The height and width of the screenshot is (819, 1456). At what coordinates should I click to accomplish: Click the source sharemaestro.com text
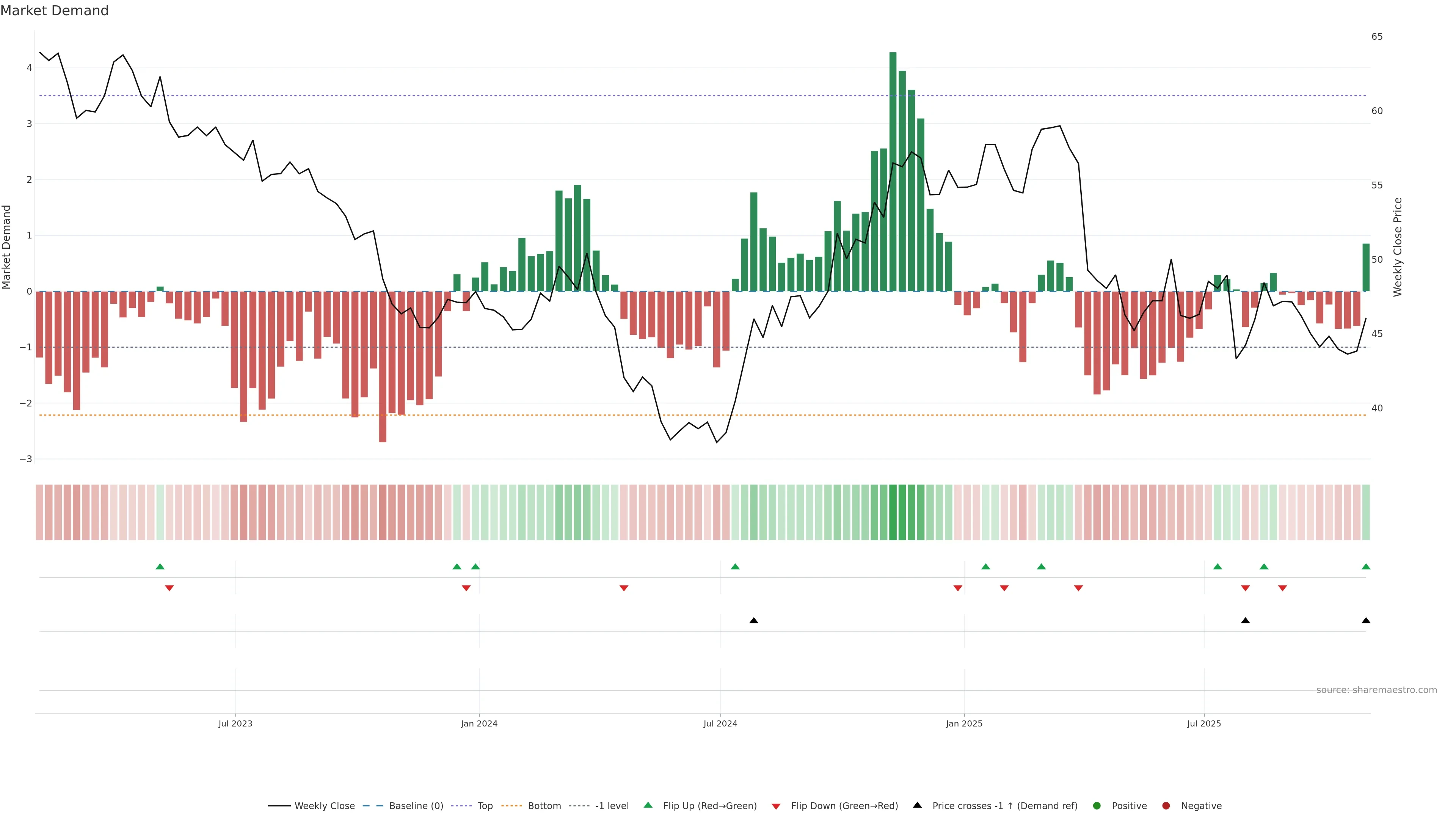1376,690
